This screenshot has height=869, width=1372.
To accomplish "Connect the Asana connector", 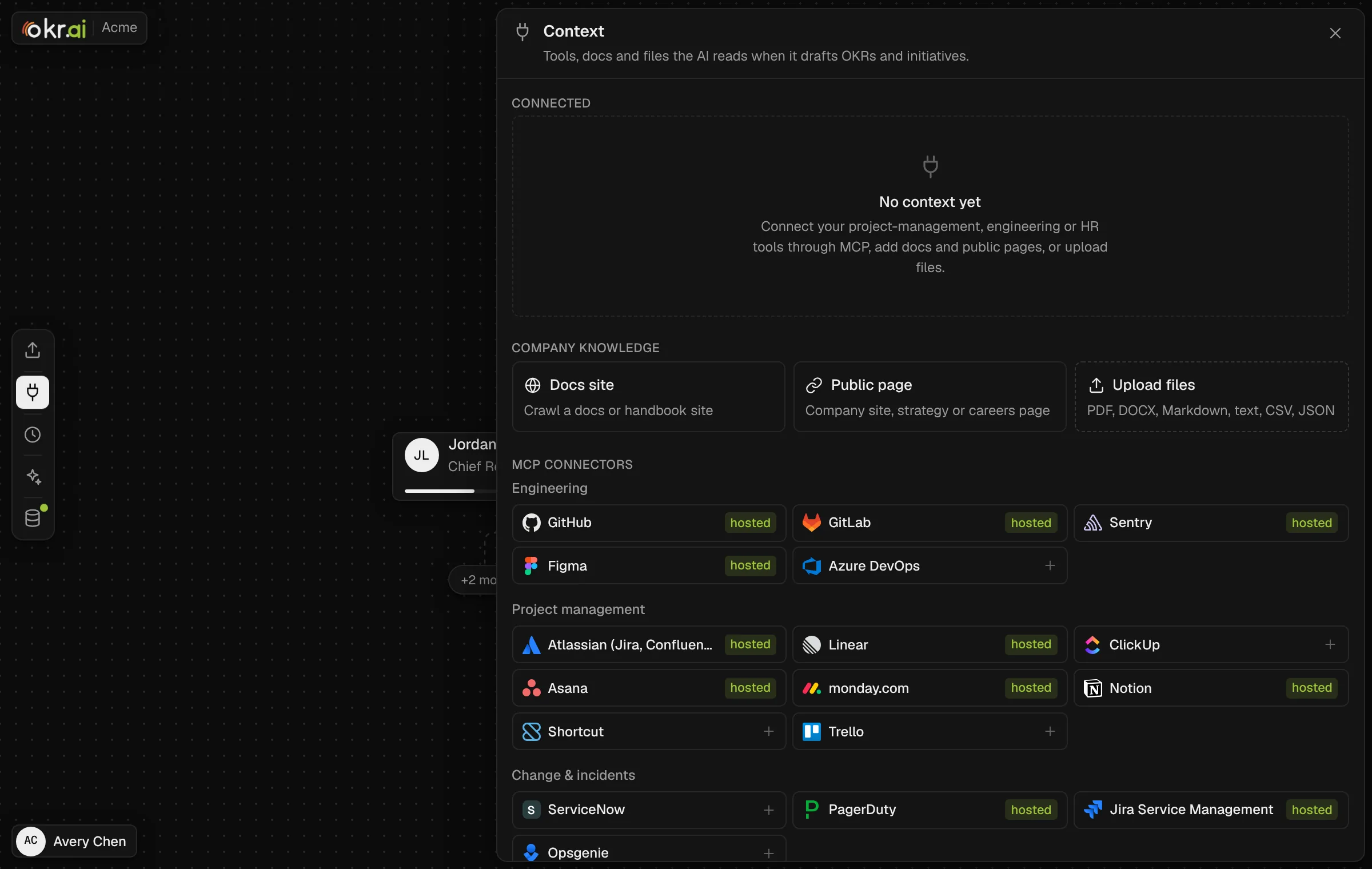I will (649, 688).
